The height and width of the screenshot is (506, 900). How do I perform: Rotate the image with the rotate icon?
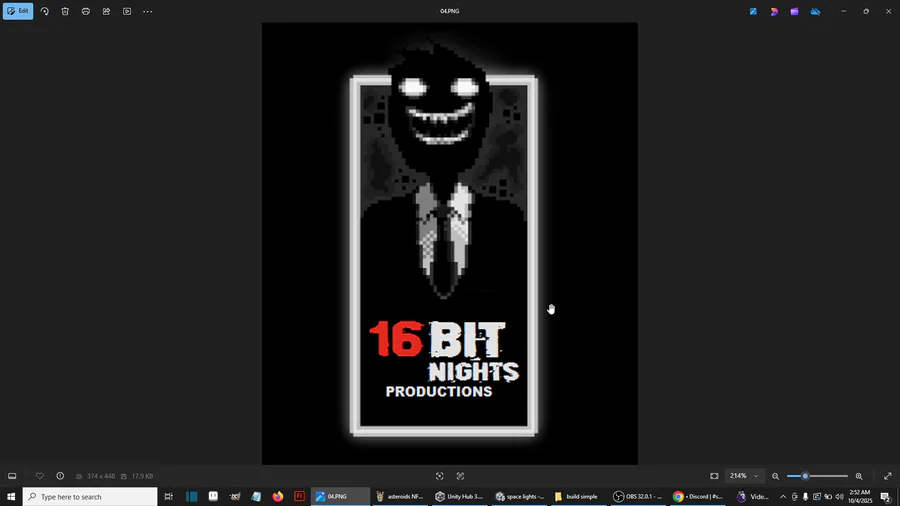(x=45, y=11)
